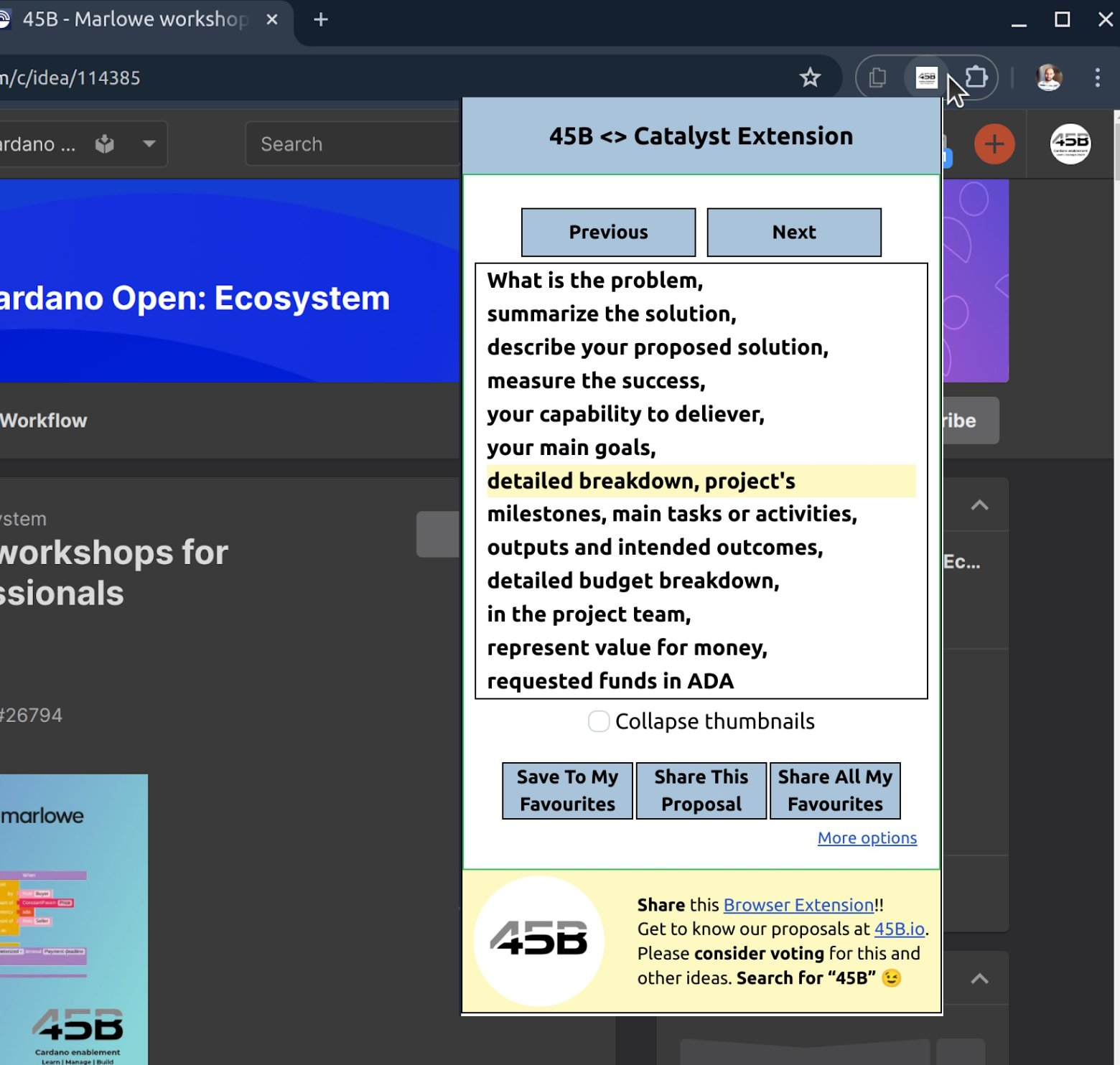Jump to 'measure the success' section
Viewport: 1120px width, 1065px height.
pos(596,380)
